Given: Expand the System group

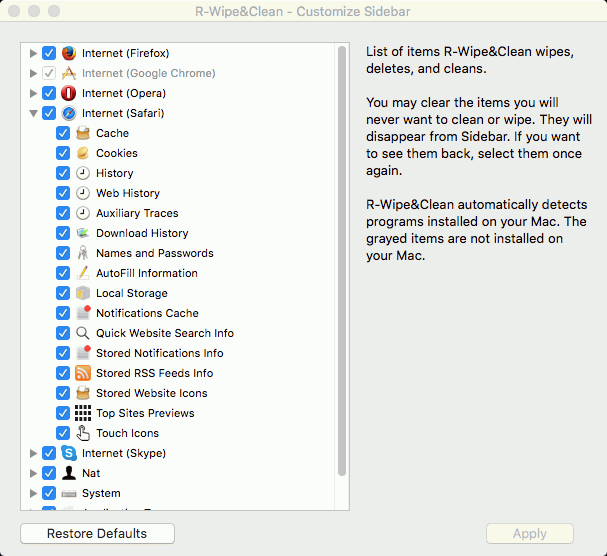Looking at the screenshot, I should (x=33, y=493).
